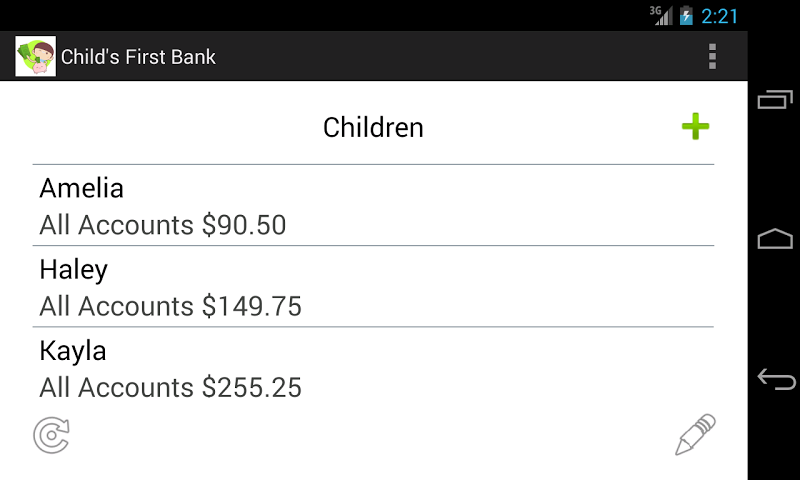Open the three-dot overflow menu
Screen dimensions: 800x480
pos(712,56)
